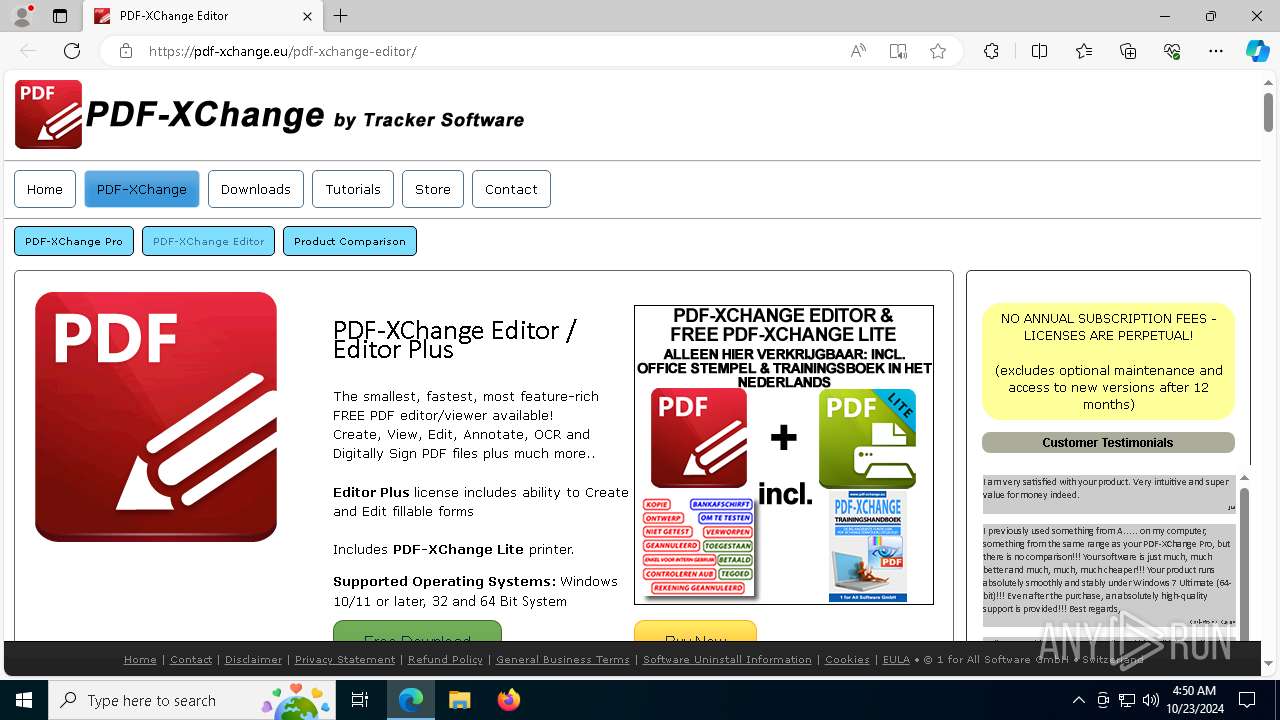This screenshot has width=1280, height=720.
Task: Open the Disclaimer link
Action: click(253, 660)
